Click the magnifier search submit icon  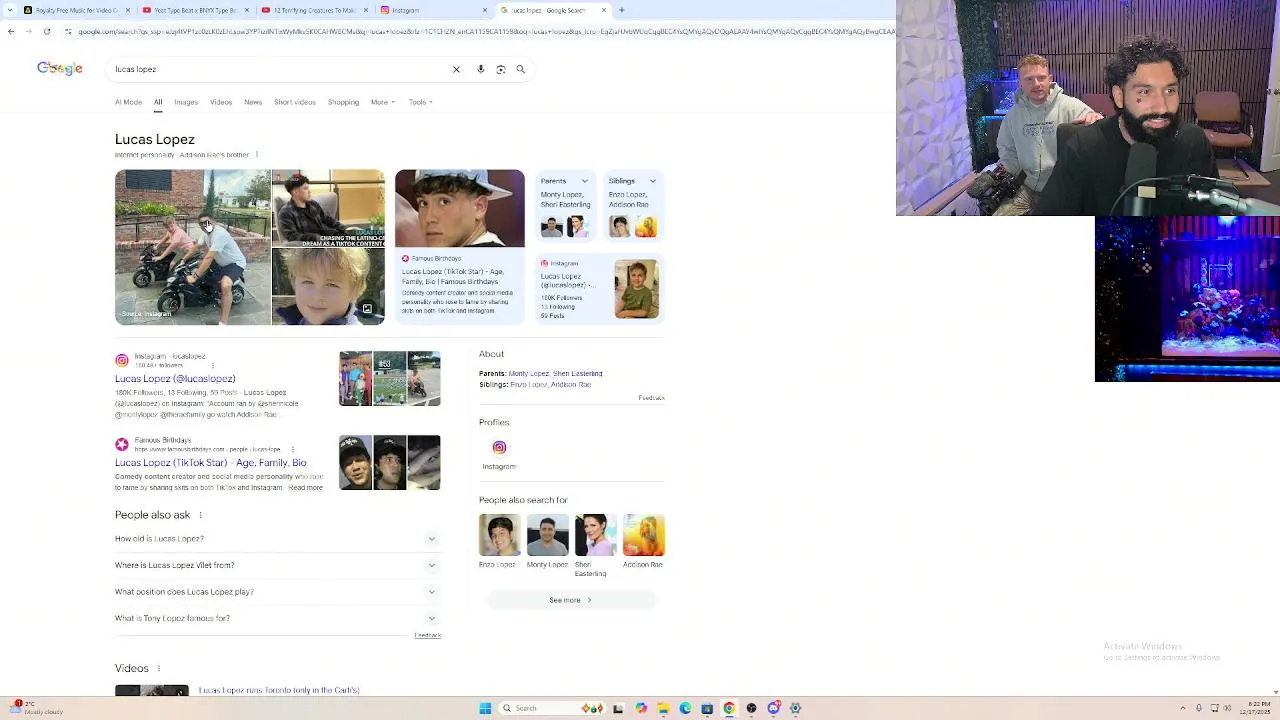[520, 70]
